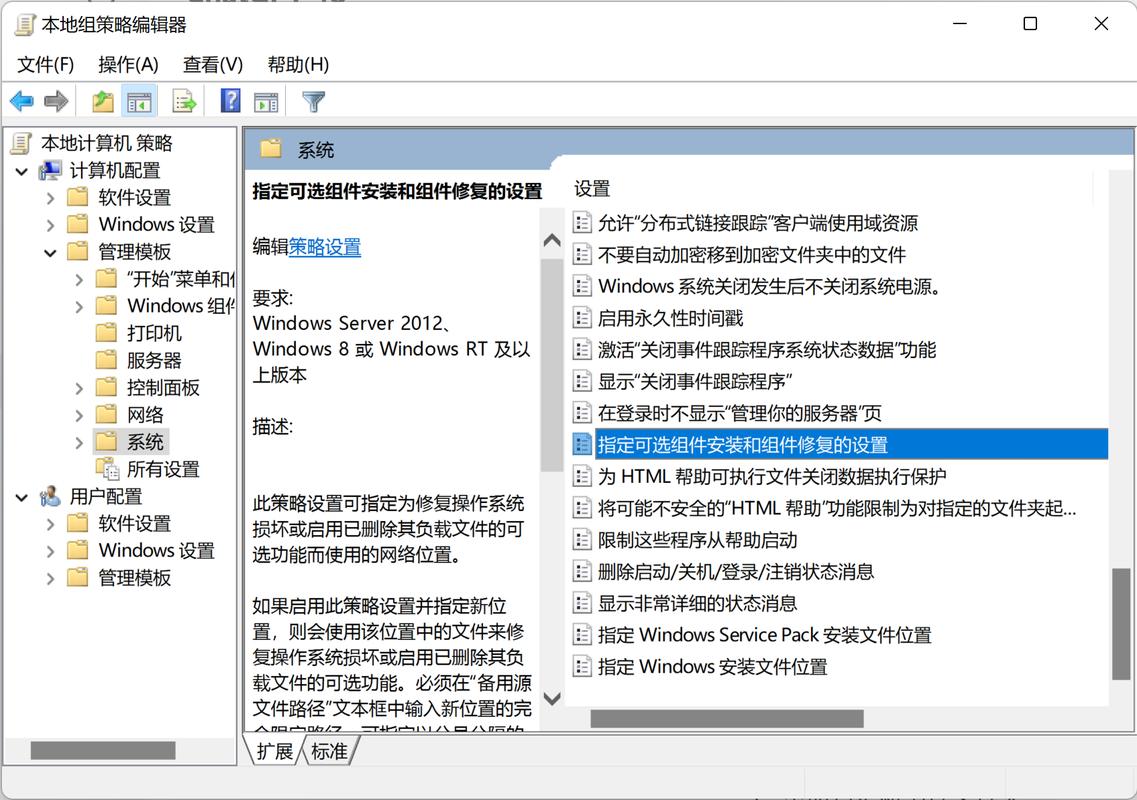Click the Back arrow toolbar icon
This screenshot has width=1137, height=800.
point(22,101)
